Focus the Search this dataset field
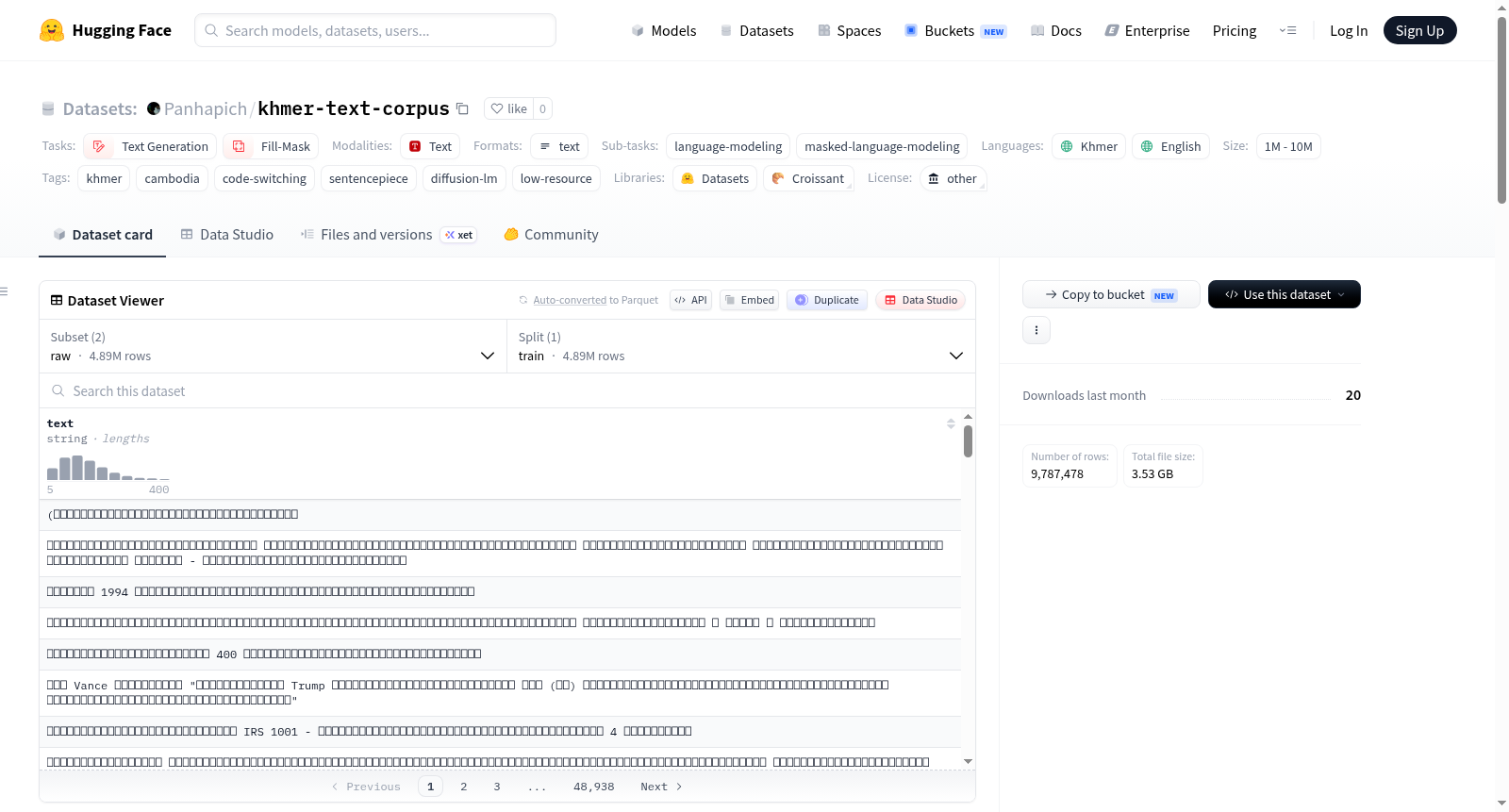Screen dimensions: 1509x812 507,390
